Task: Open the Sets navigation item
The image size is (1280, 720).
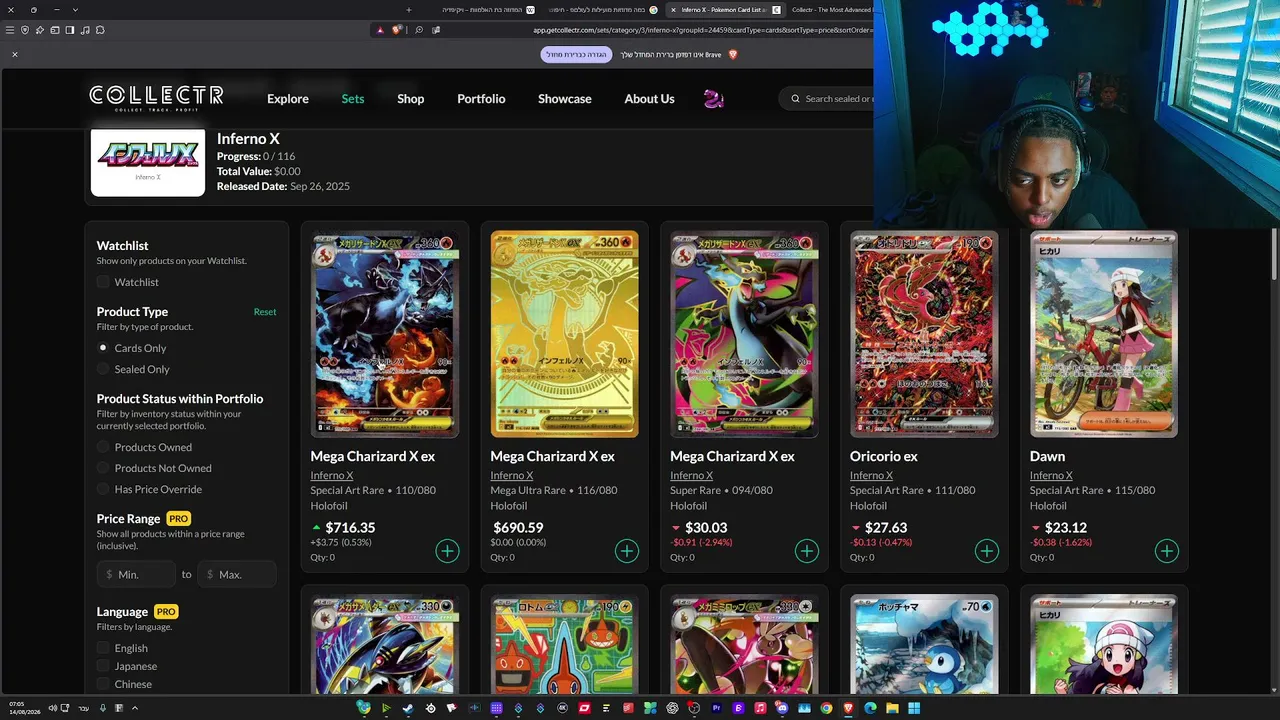Action: point(353,99)
